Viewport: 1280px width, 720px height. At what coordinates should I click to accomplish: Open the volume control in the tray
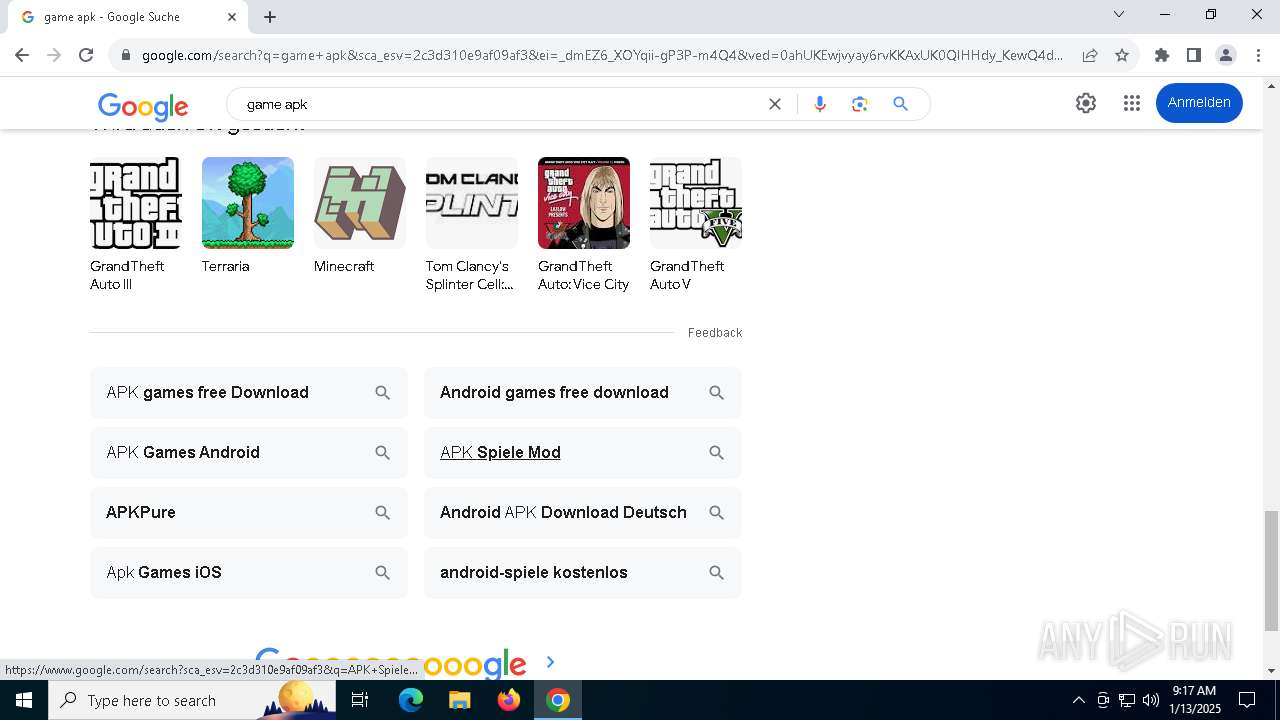(1150, 700)
